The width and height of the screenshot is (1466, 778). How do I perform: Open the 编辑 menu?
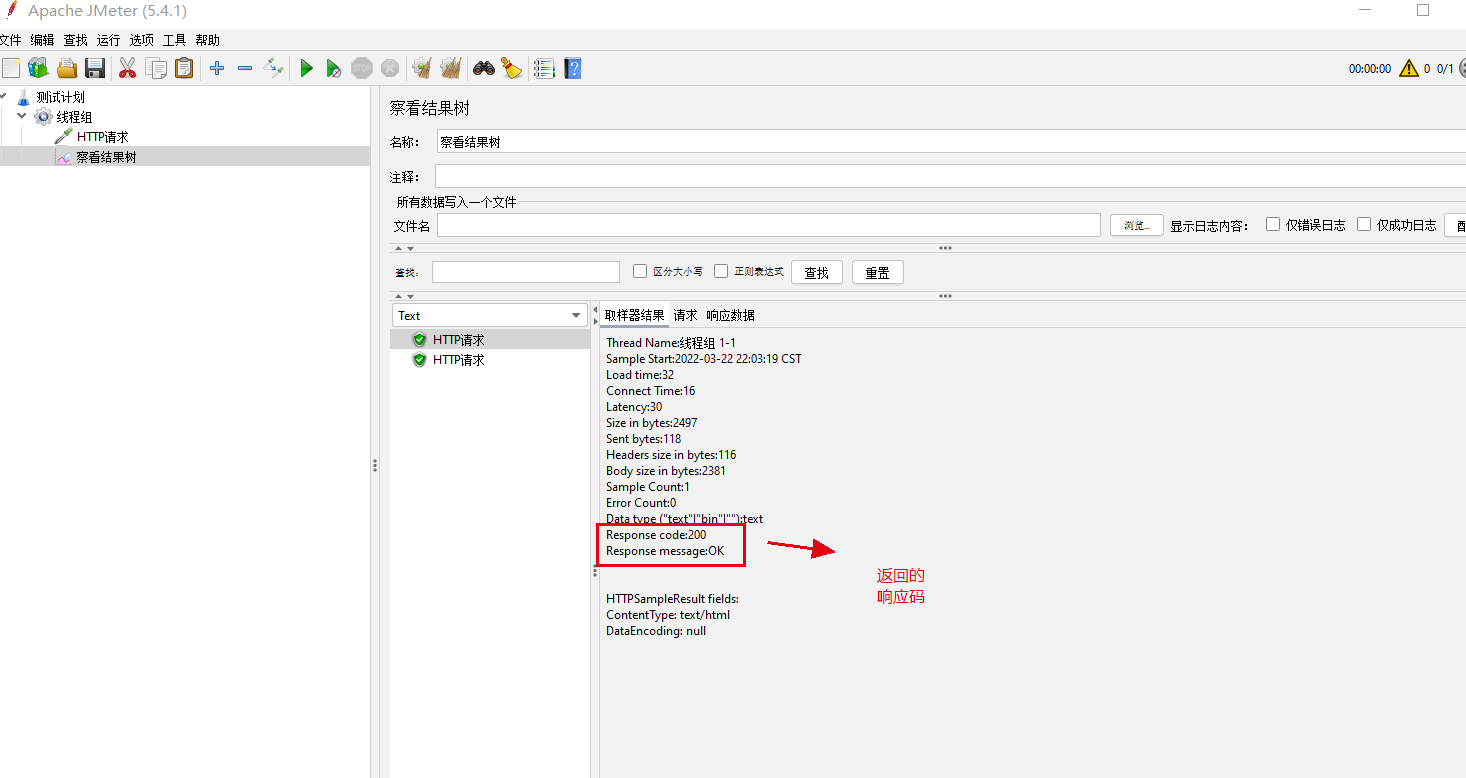point(42,40)
